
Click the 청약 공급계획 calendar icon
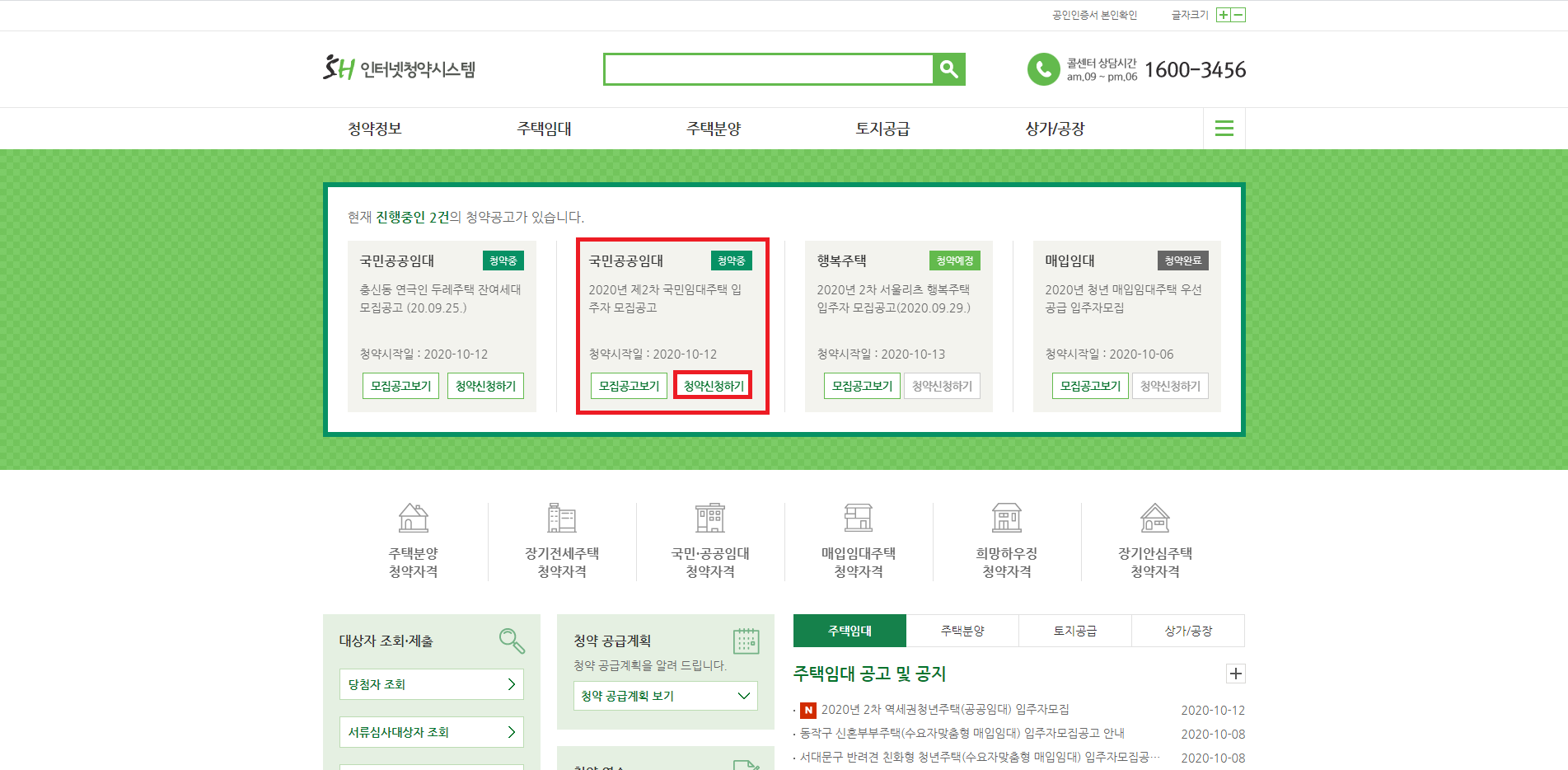[747, 641]
